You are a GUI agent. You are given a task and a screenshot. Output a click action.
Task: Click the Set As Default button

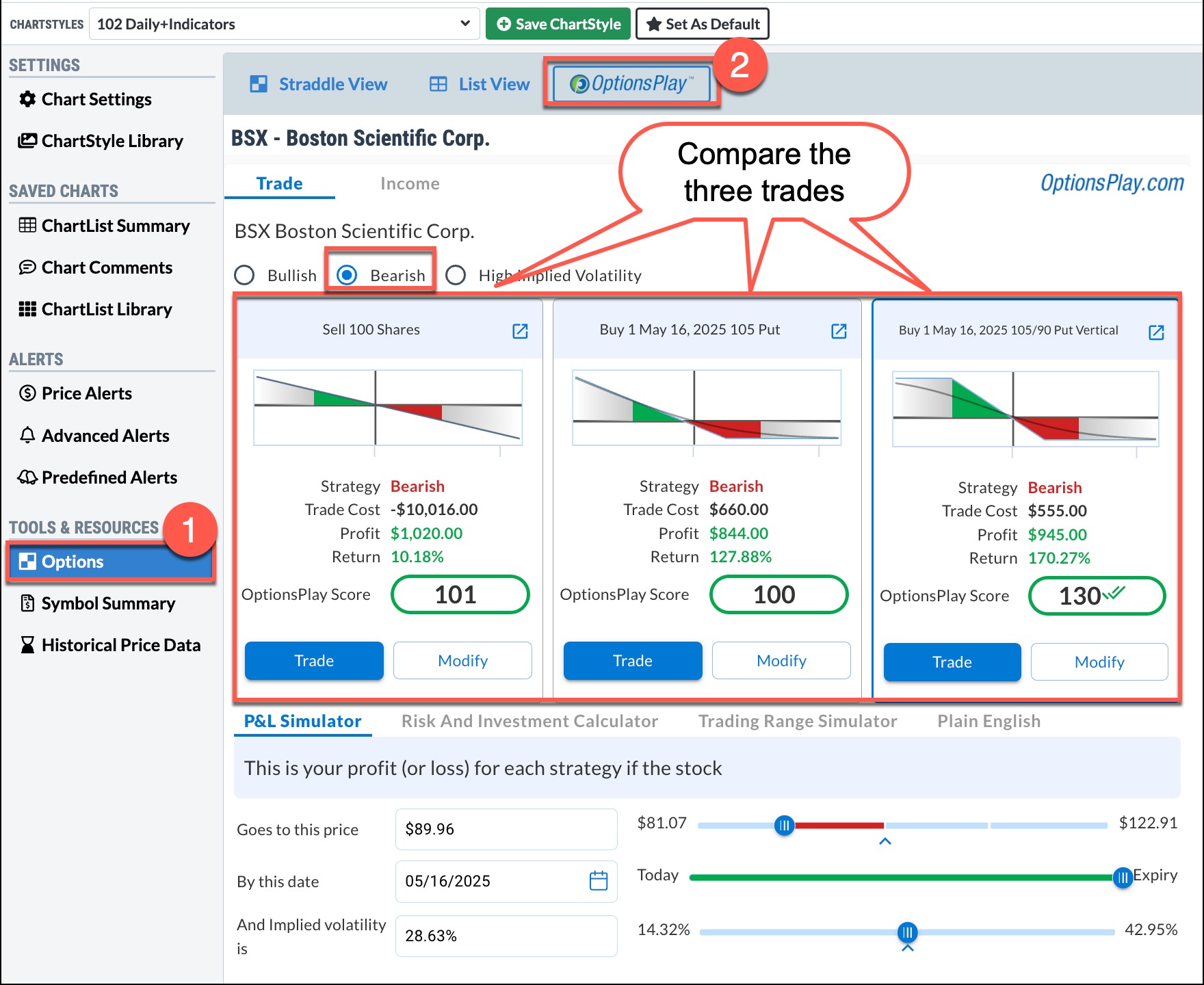pyautogui.click(x=703, y=24)
